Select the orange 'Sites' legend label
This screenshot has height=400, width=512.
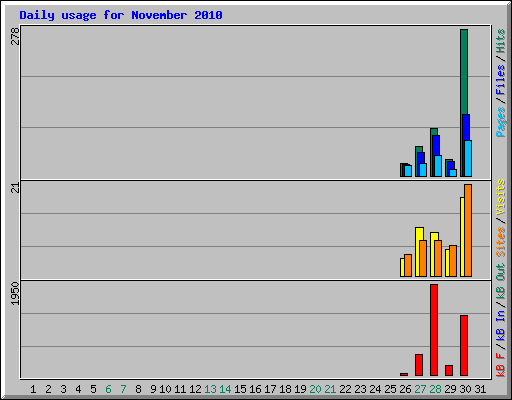pos(500,242)
